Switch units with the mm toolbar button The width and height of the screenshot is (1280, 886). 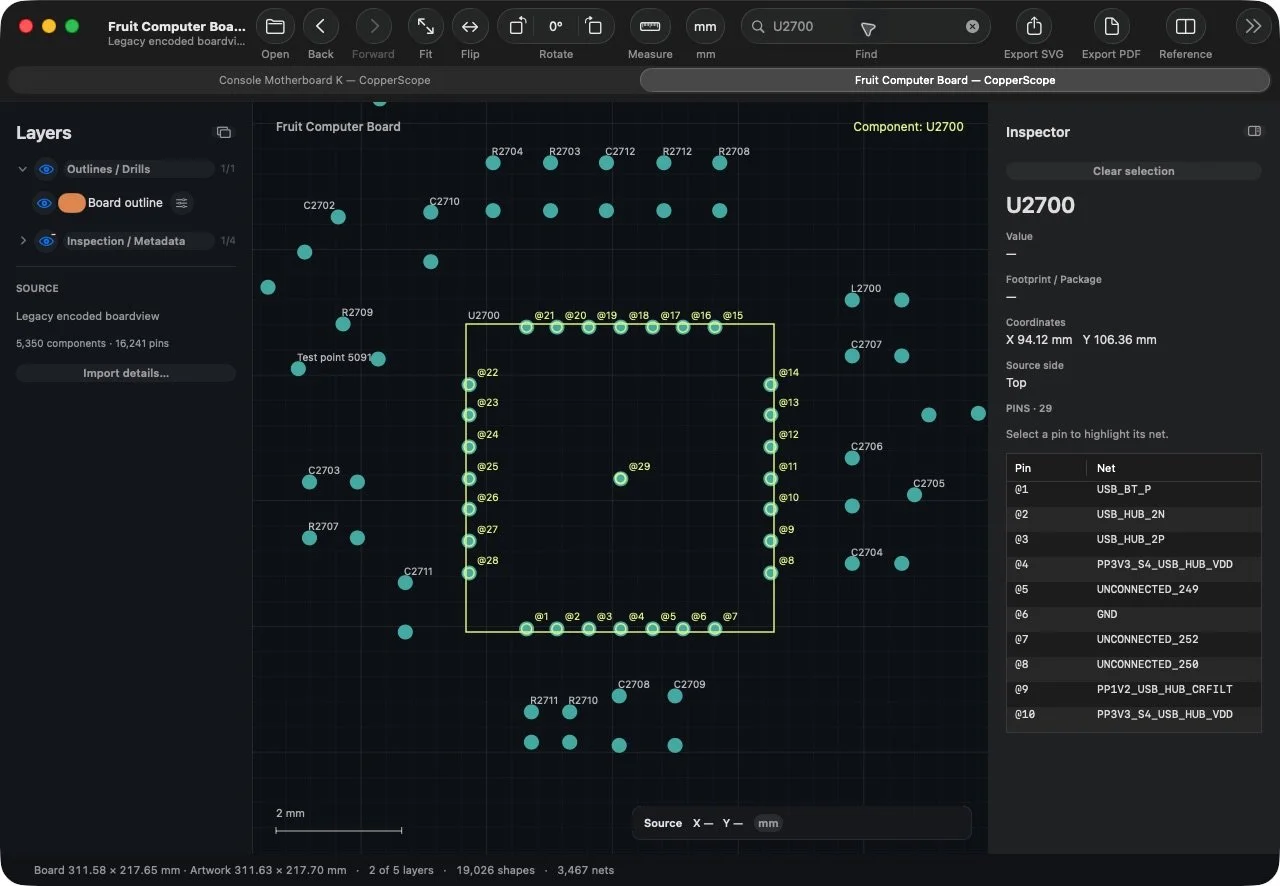click(x=705, y=27)
